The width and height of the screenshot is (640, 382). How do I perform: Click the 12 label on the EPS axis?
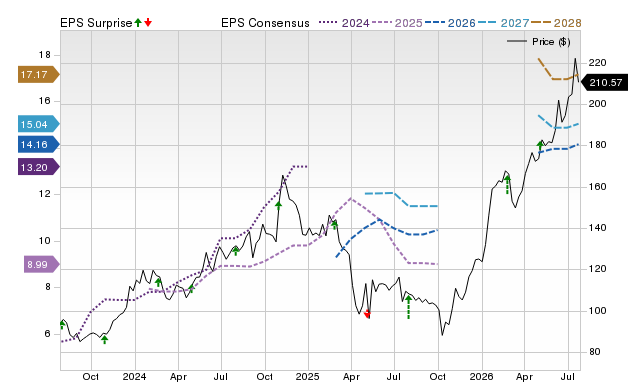point(44,194)
